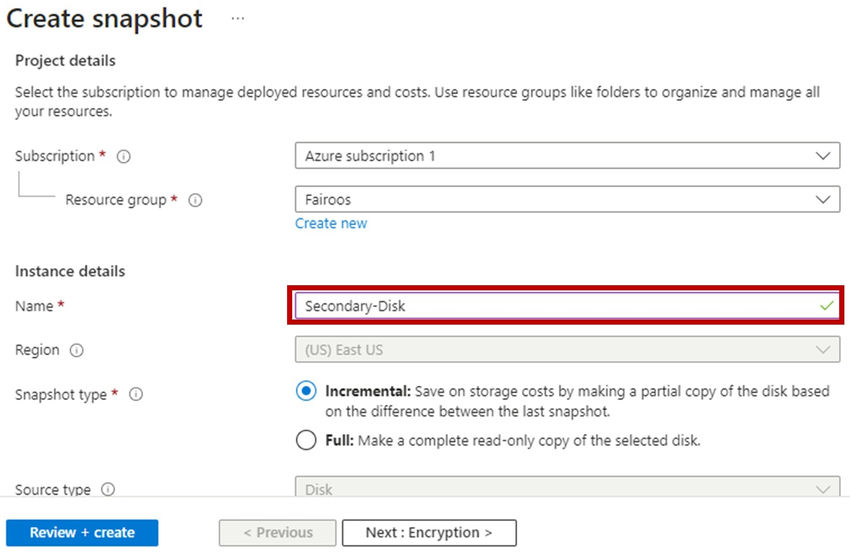The image size is (850, 552).
Task: Expand the Source type Disk dropdown
Action: coord(567,489)
